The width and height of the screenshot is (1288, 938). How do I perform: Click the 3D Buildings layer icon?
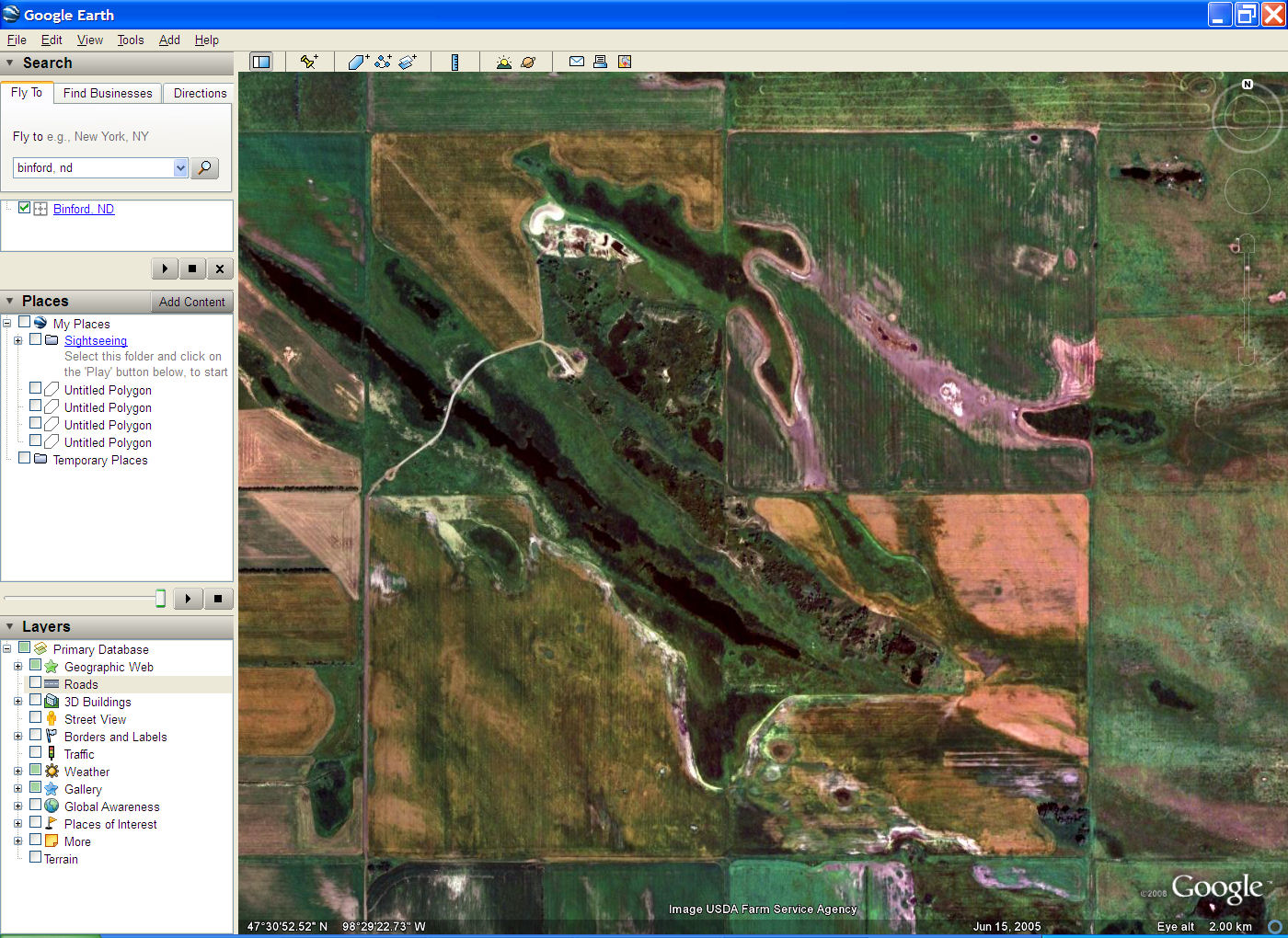click(x=52, y=702)
